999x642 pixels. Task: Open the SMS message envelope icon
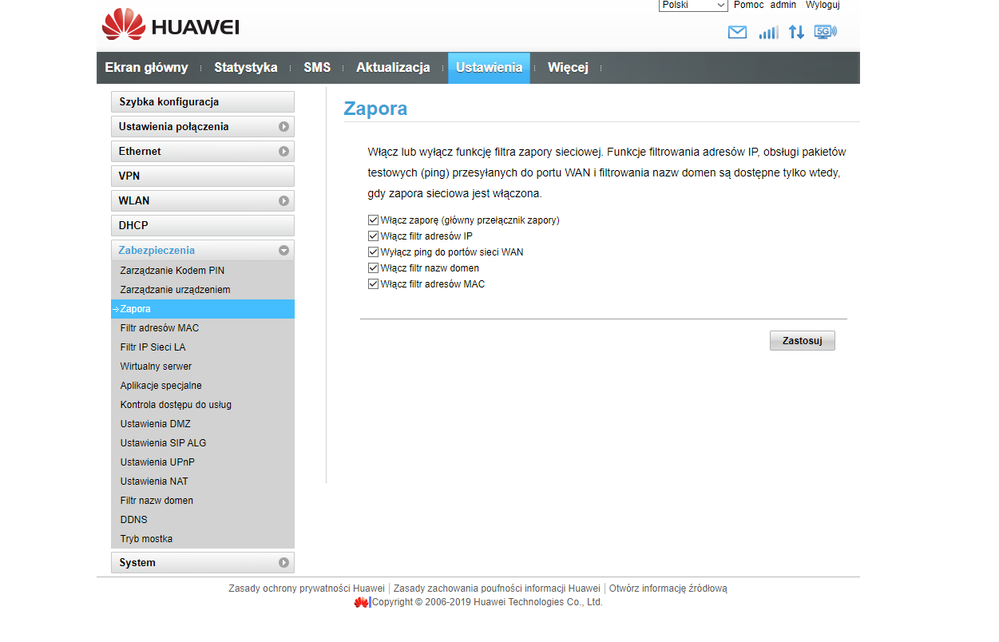(x=737, y=32)
